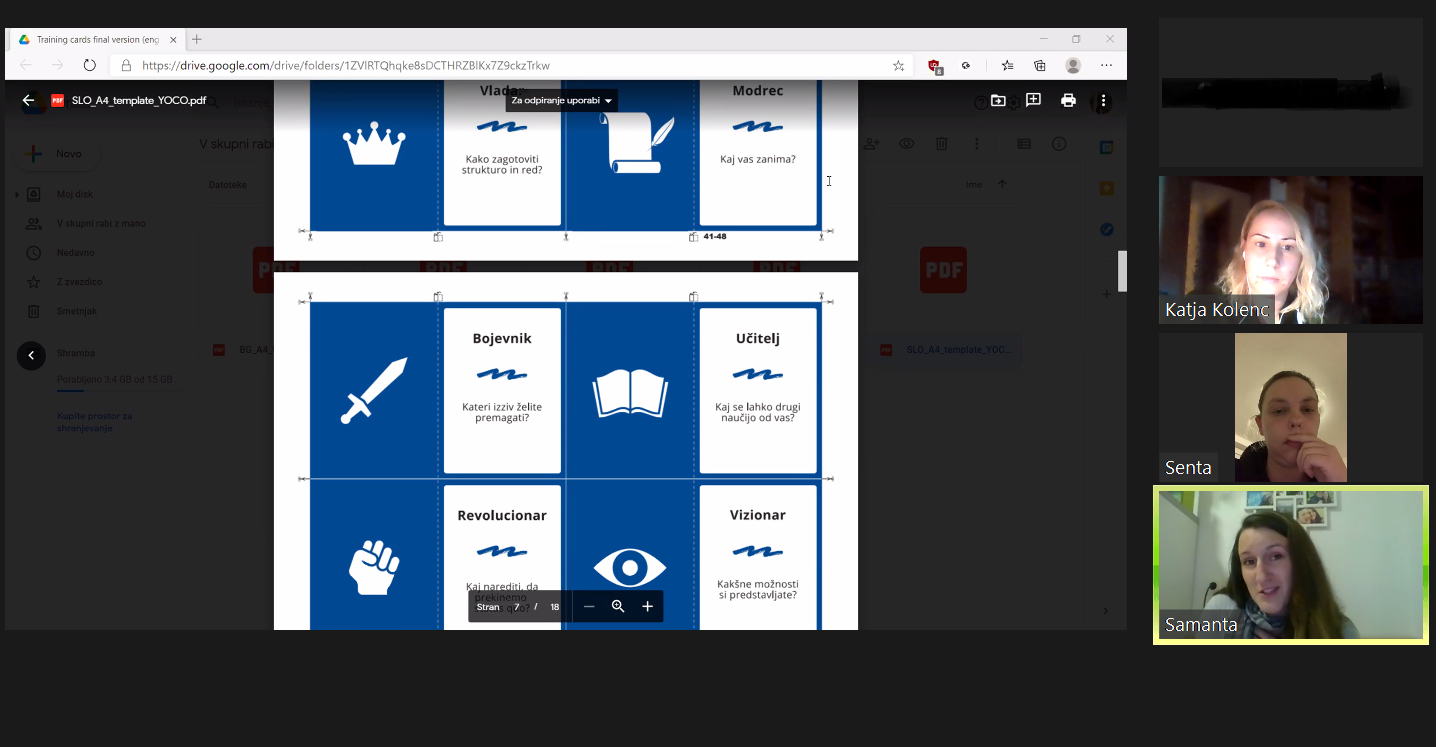Viewport: 1440px width, 747px height.
Task: Click the small extension icon right of the red shield
Action: (966, 65)
